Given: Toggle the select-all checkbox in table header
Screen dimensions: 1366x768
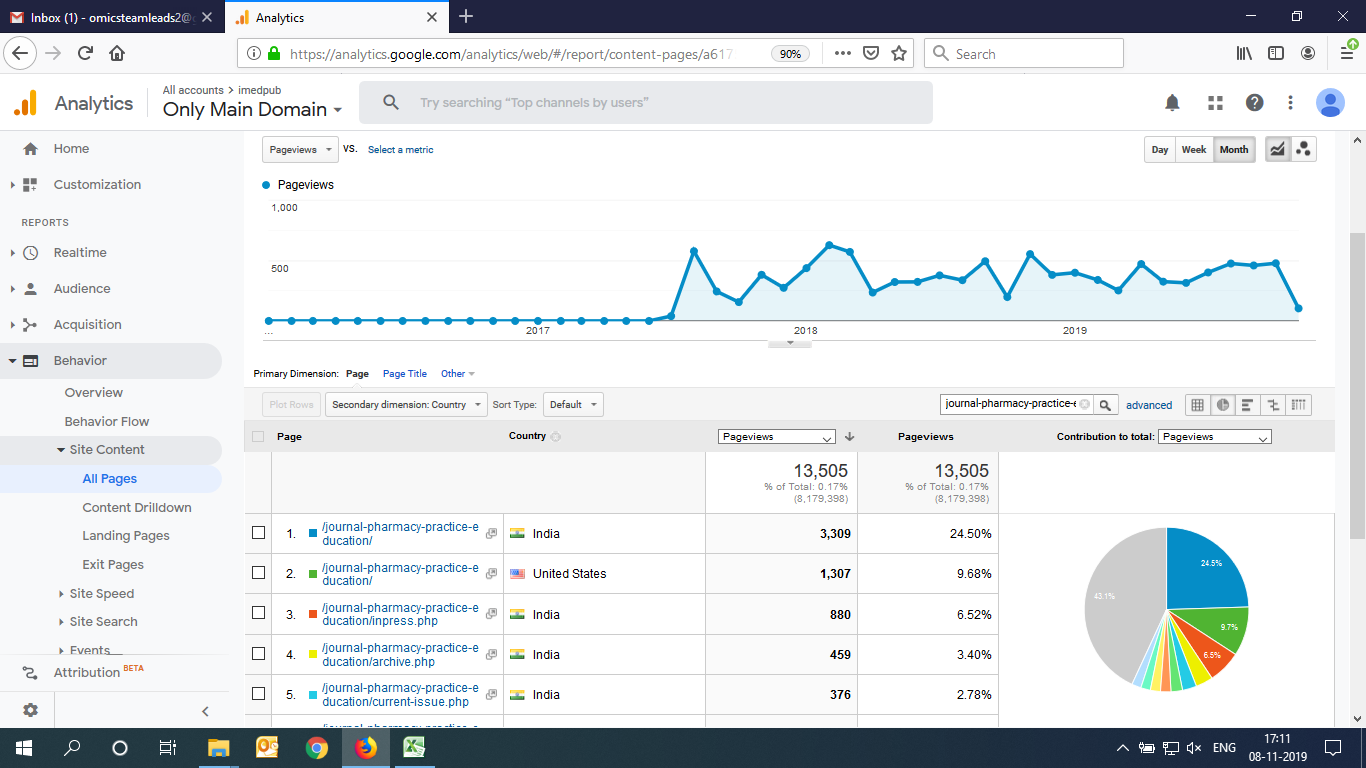Looking at the screenshot, I should pos(258,437).
